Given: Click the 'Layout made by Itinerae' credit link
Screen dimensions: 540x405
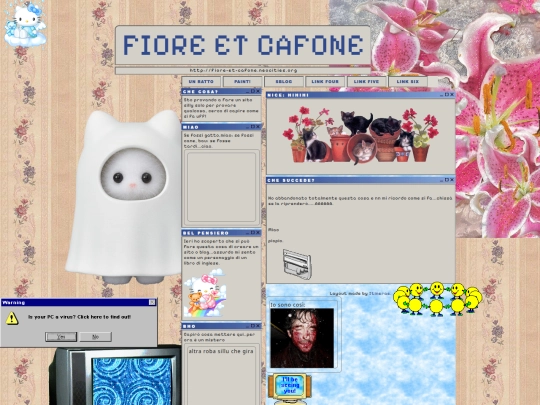Looking at the screenshot, I should (x=360, y=294).
